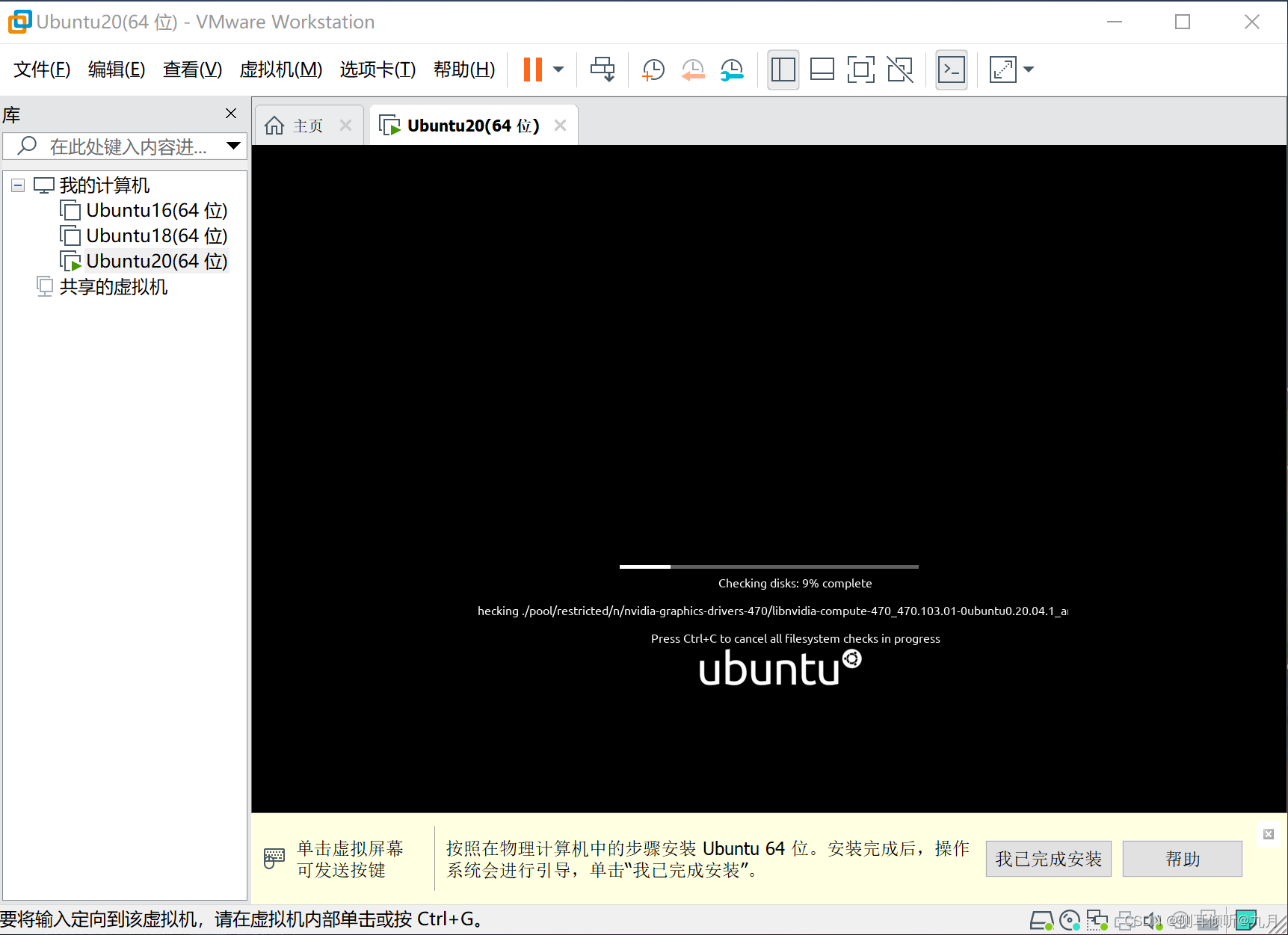Viewport: 1288px width, 935px height.
Task: Close the 库 library panel
Action: tap(231, 113)
